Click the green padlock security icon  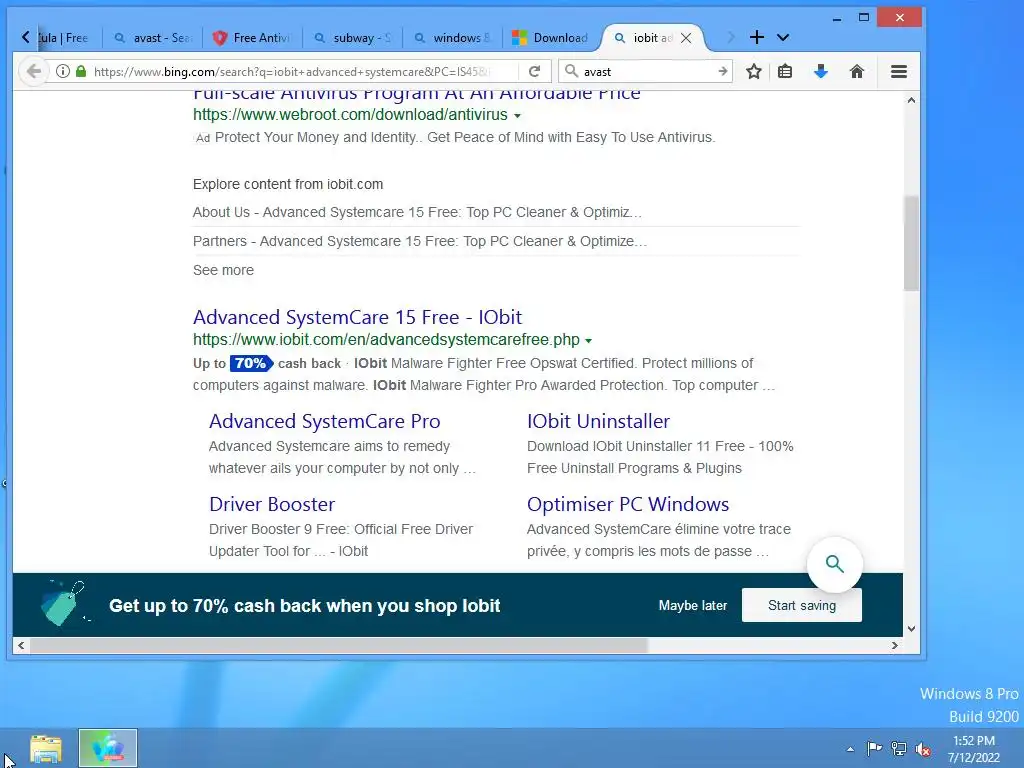click(81, 71)
